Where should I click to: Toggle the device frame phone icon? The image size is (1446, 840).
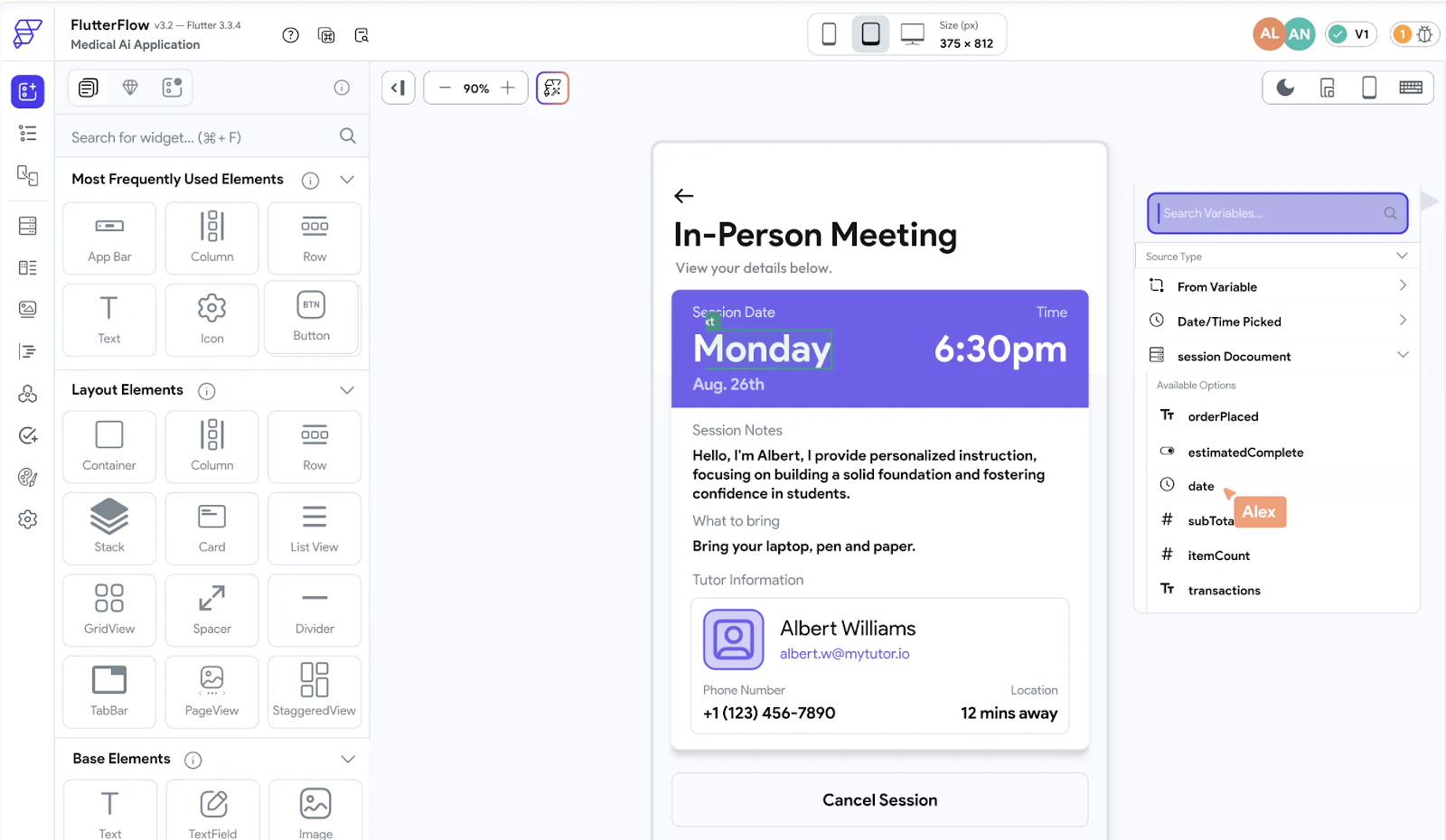[x=1369, y=88]
